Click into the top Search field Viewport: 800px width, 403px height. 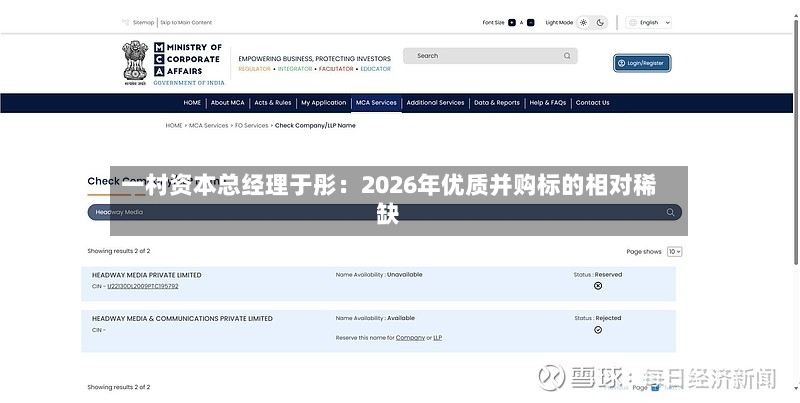[x=490, y=56]
